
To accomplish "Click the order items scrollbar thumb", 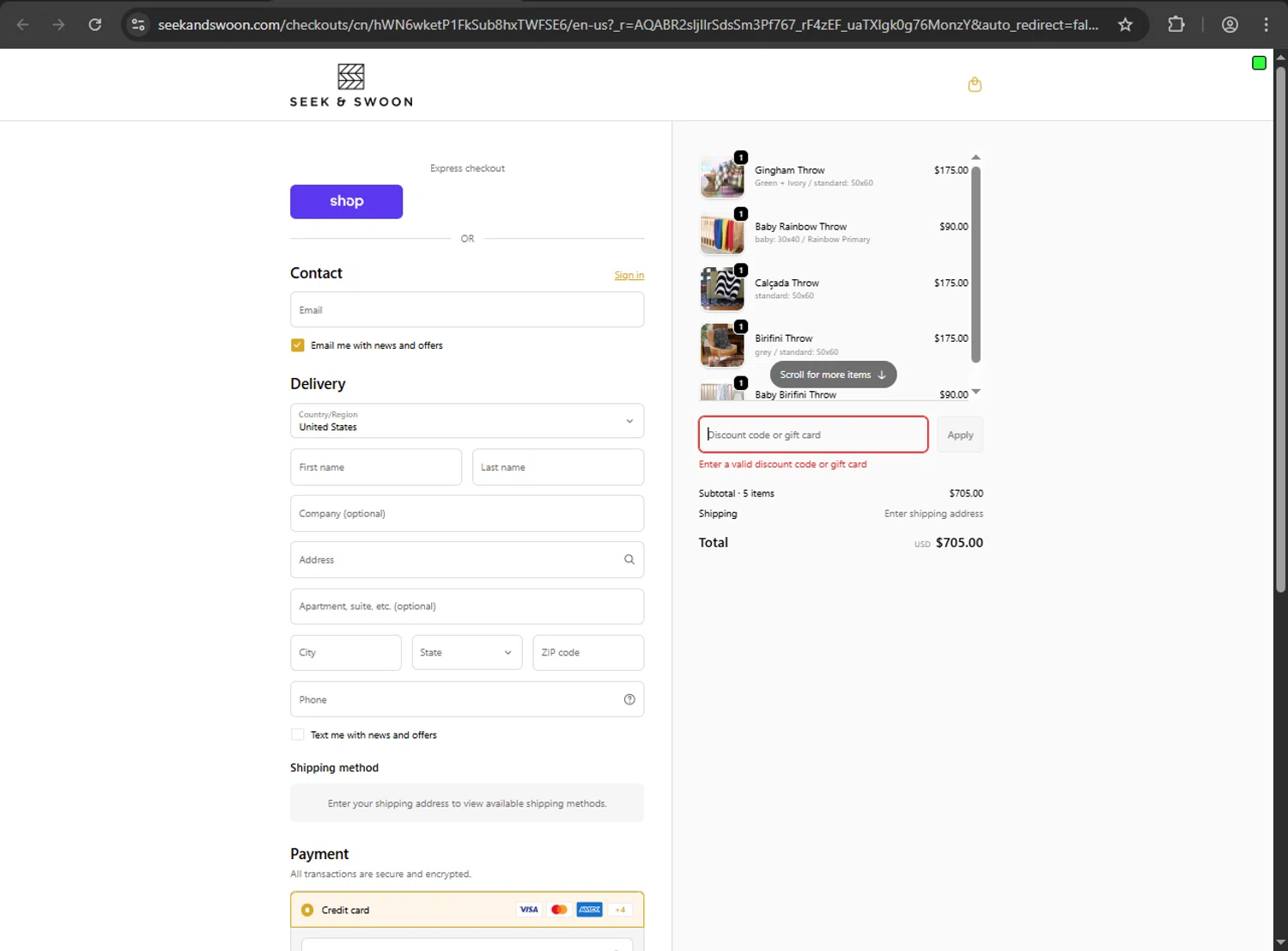I will point(975,264).
